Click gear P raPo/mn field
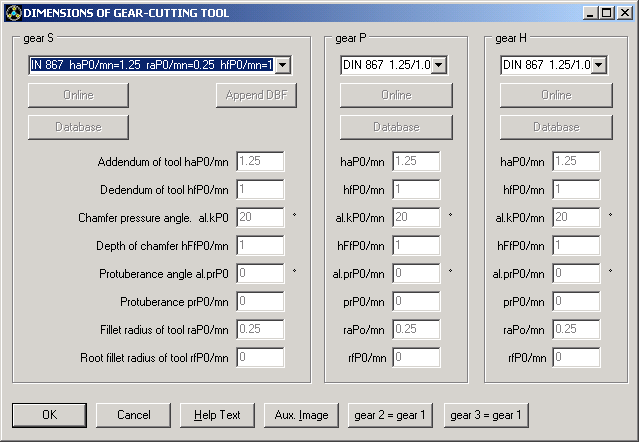 (416, 329)
